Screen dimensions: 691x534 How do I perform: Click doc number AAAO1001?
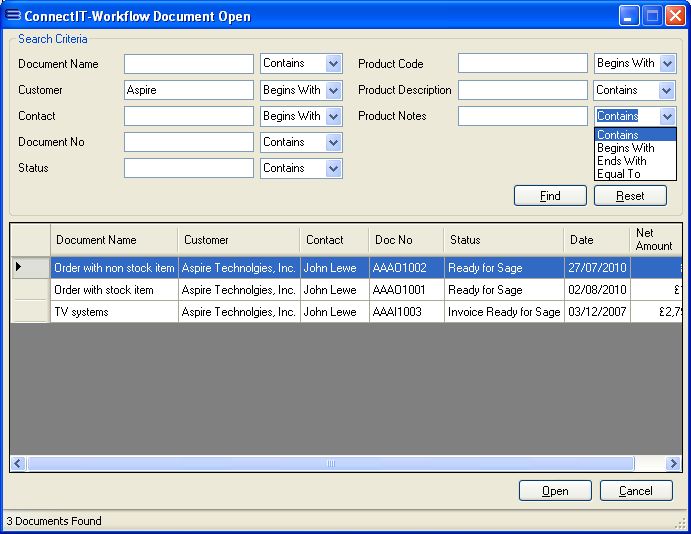pyautogui.click(x=406, y=290)
